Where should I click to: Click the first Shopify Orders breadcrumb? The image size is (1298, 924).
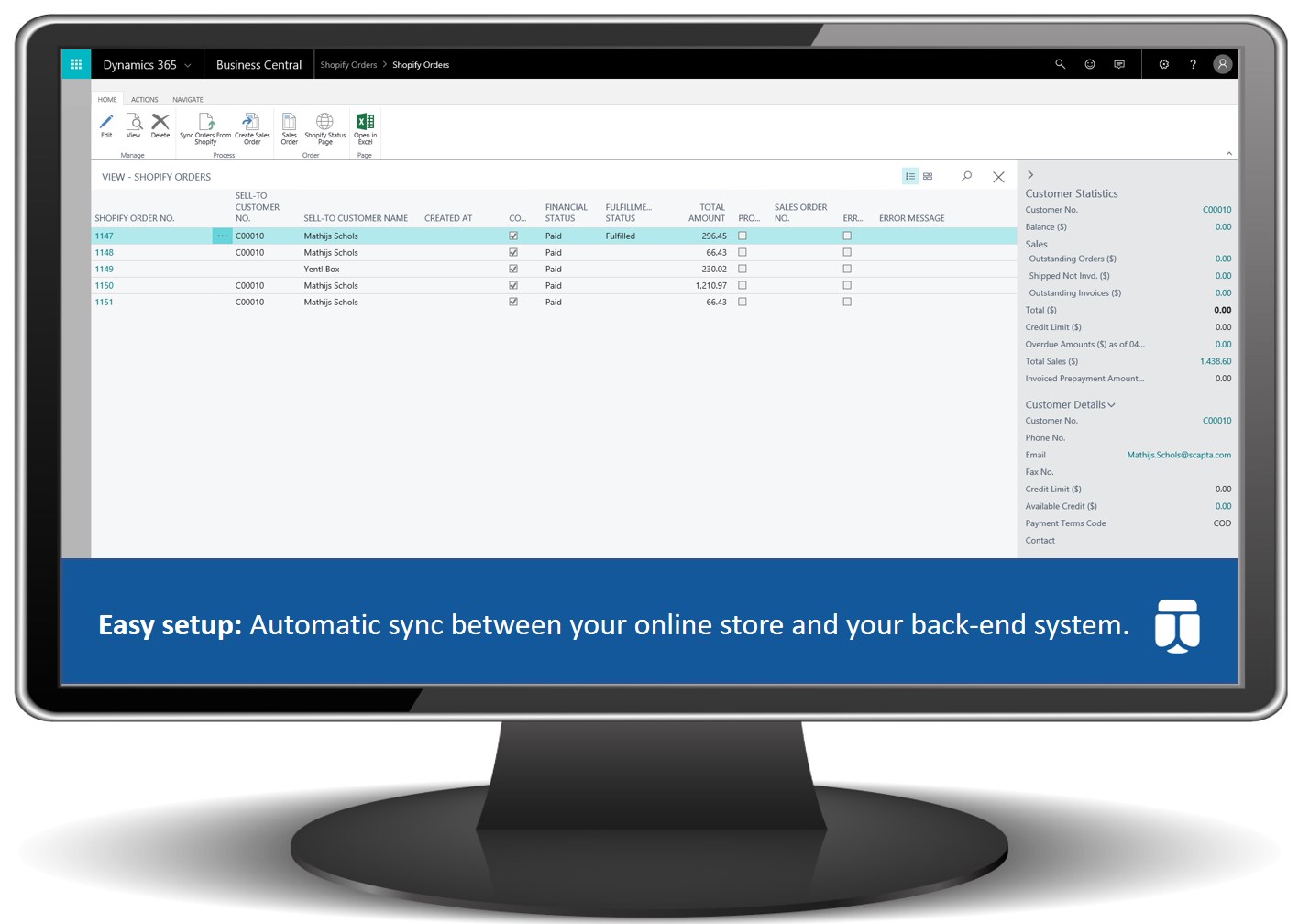[348, 65]
